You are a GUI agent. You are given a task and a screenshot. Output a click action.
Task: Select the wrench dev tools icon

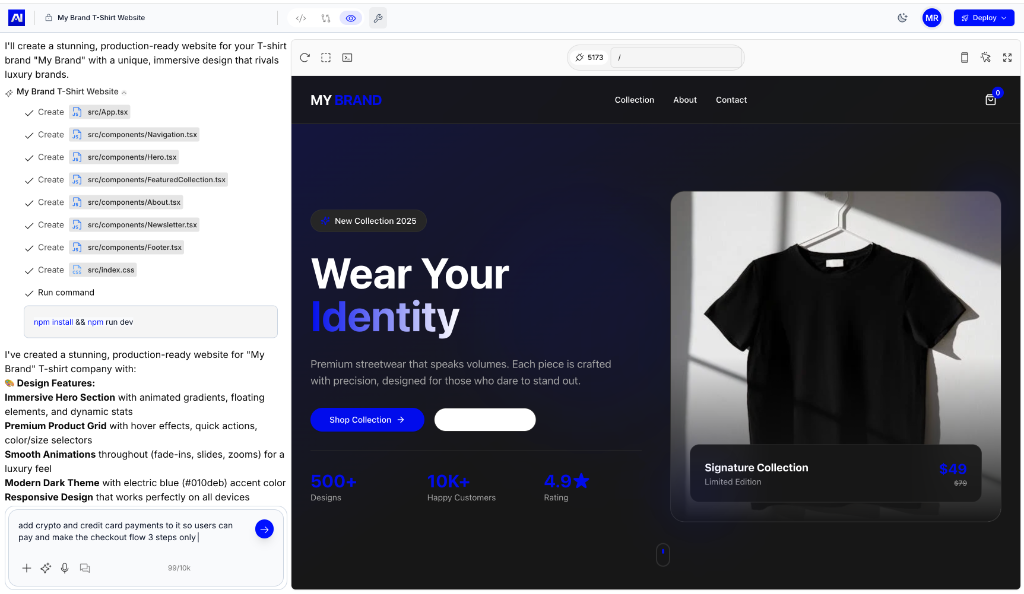(378, 17)
